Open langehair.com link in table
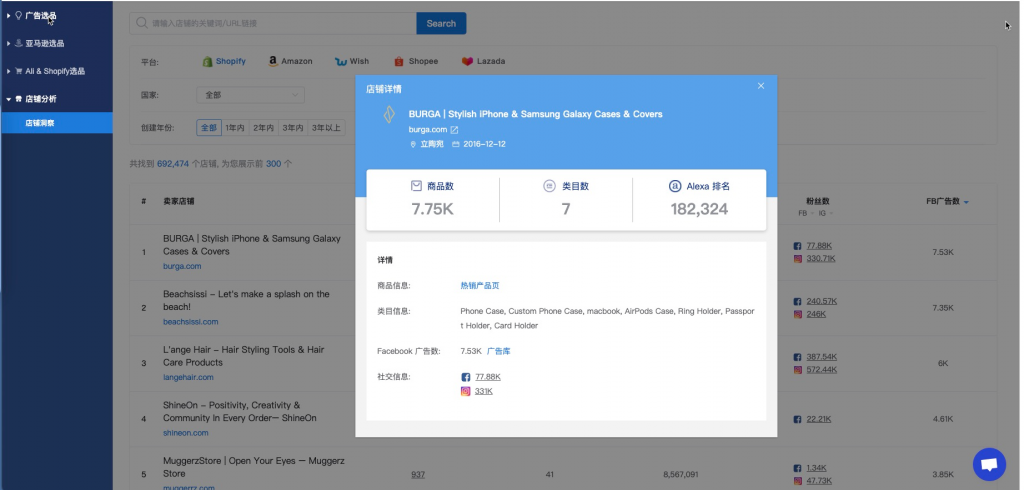 click(x=188, y=378)
